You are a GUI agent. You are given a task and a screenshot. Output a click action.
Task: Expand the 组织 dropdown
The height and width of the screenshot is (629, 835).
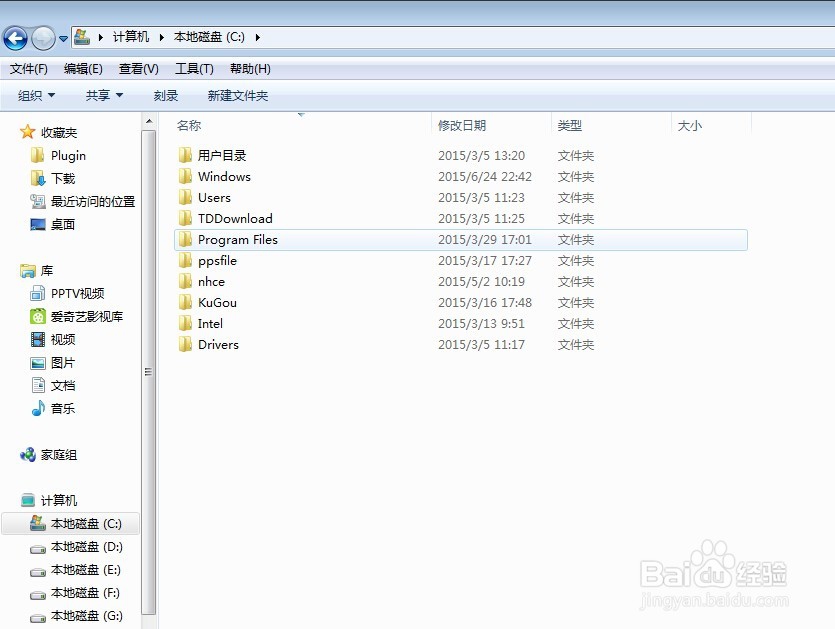click(35, 95)
